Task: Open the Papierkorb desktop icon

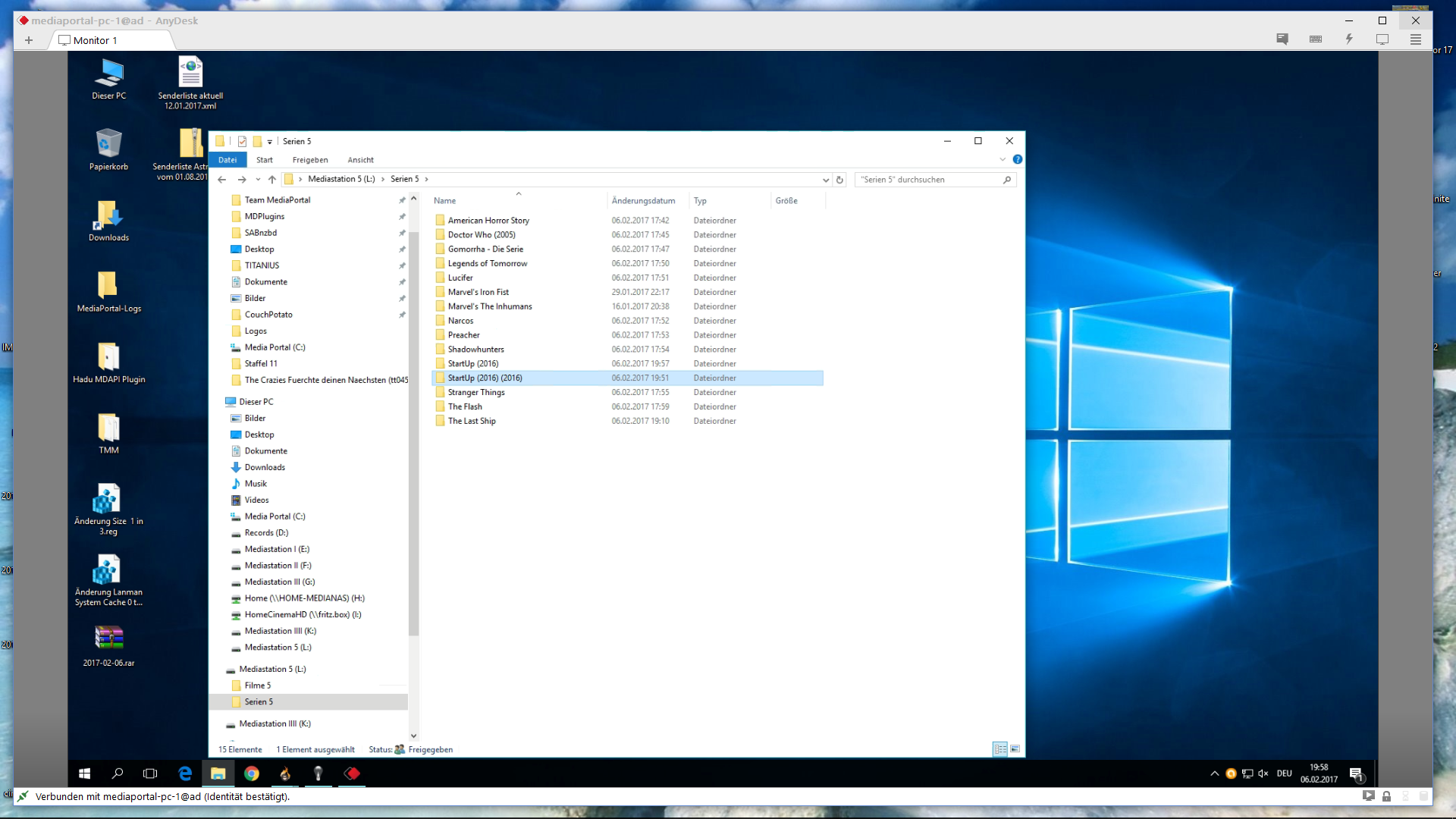Action: [108, 149]
